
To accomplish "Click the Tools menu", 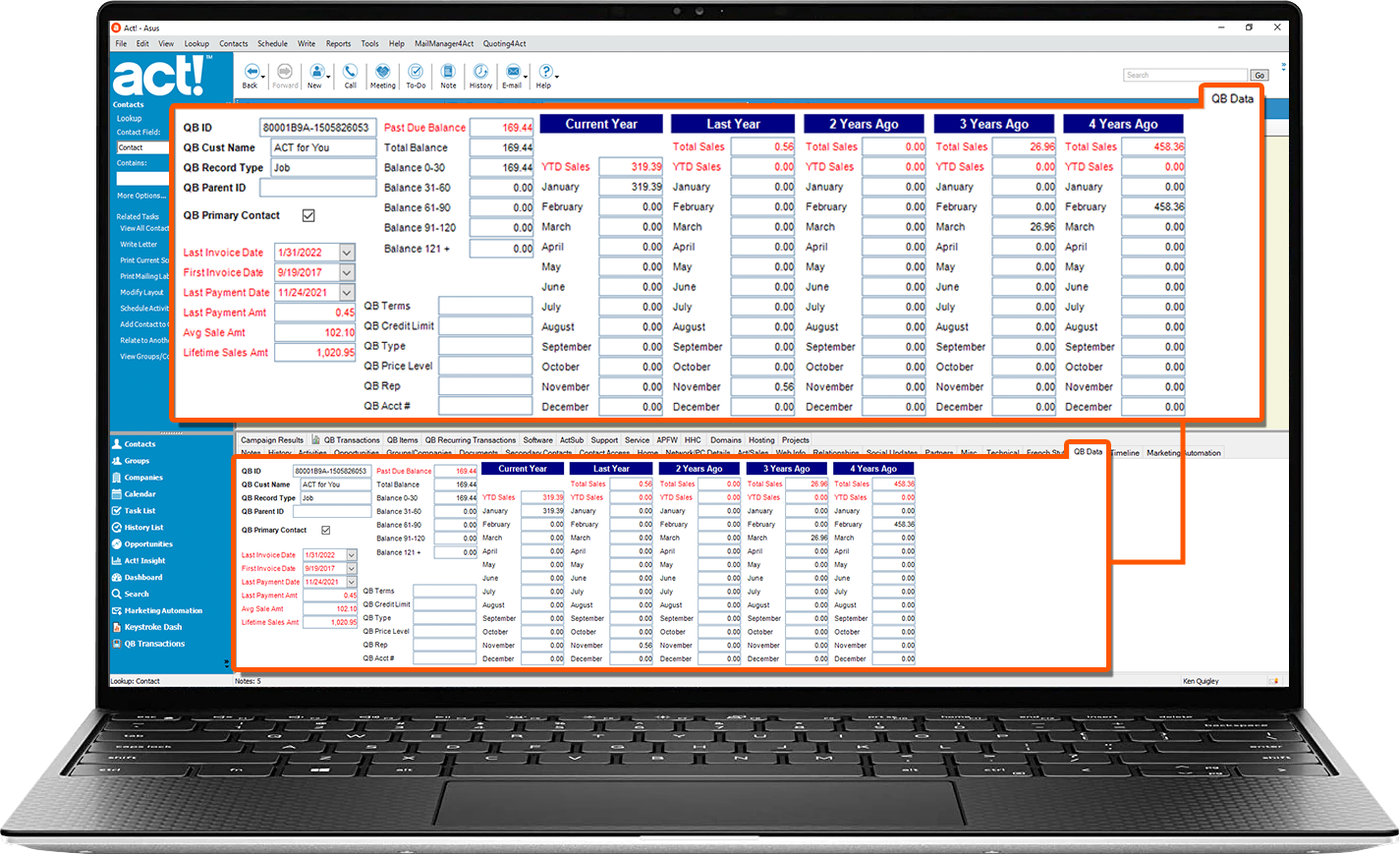I will click(x=369, y=43).
